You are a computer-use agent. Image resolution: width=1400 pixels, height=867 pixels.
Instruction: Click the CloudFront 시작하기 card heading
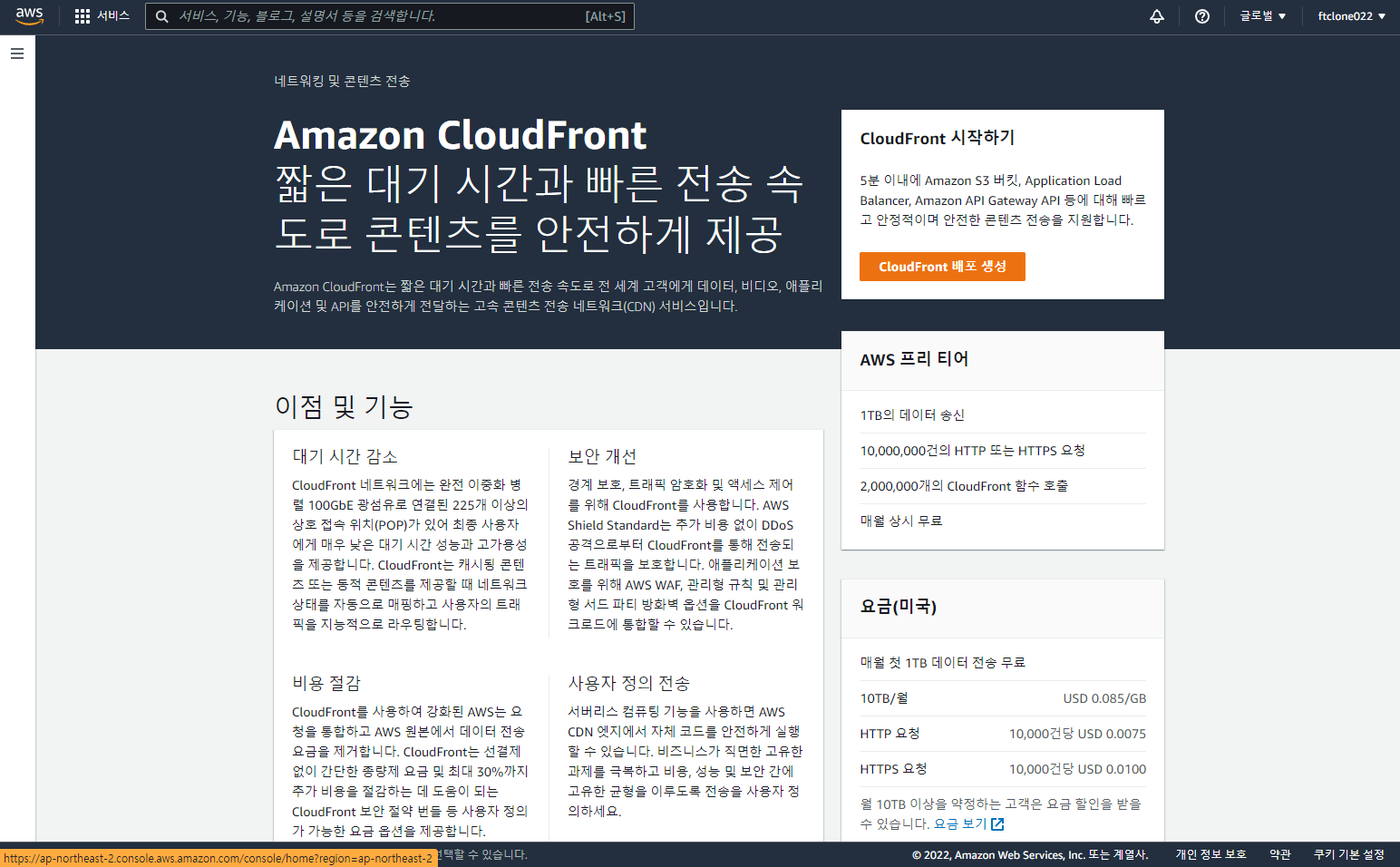[x=938, y=138]
